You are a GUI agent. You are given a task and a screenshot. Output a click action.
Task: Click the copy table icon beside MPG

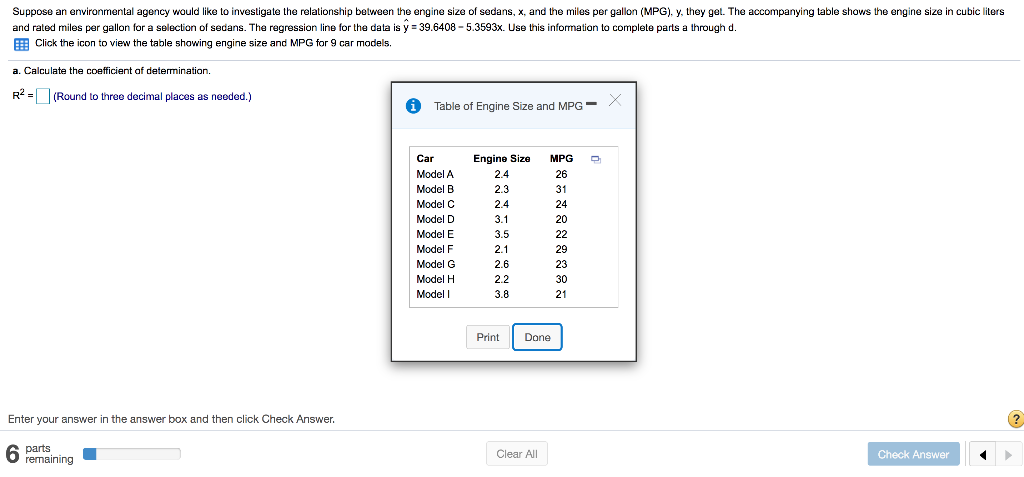point(596,159)
